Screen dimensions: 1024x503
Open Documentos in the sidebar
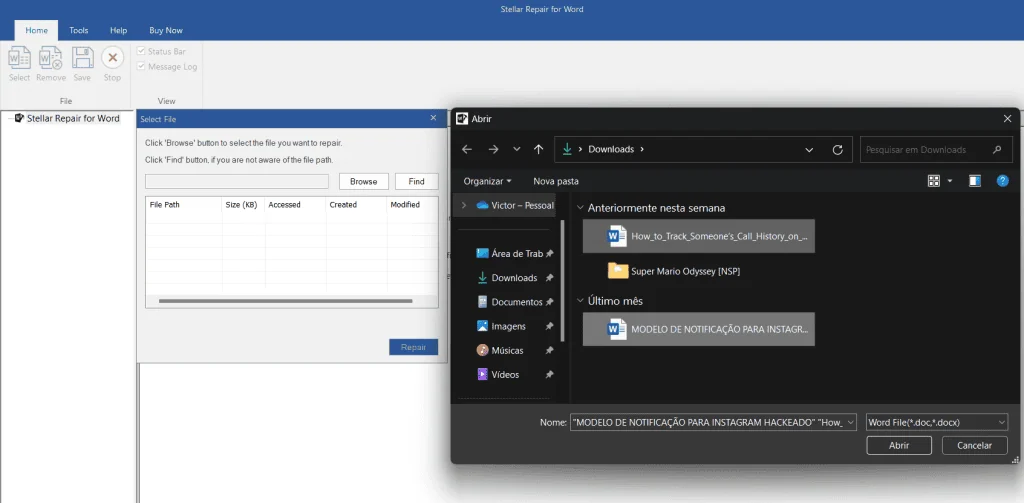[x=510, y=302]
